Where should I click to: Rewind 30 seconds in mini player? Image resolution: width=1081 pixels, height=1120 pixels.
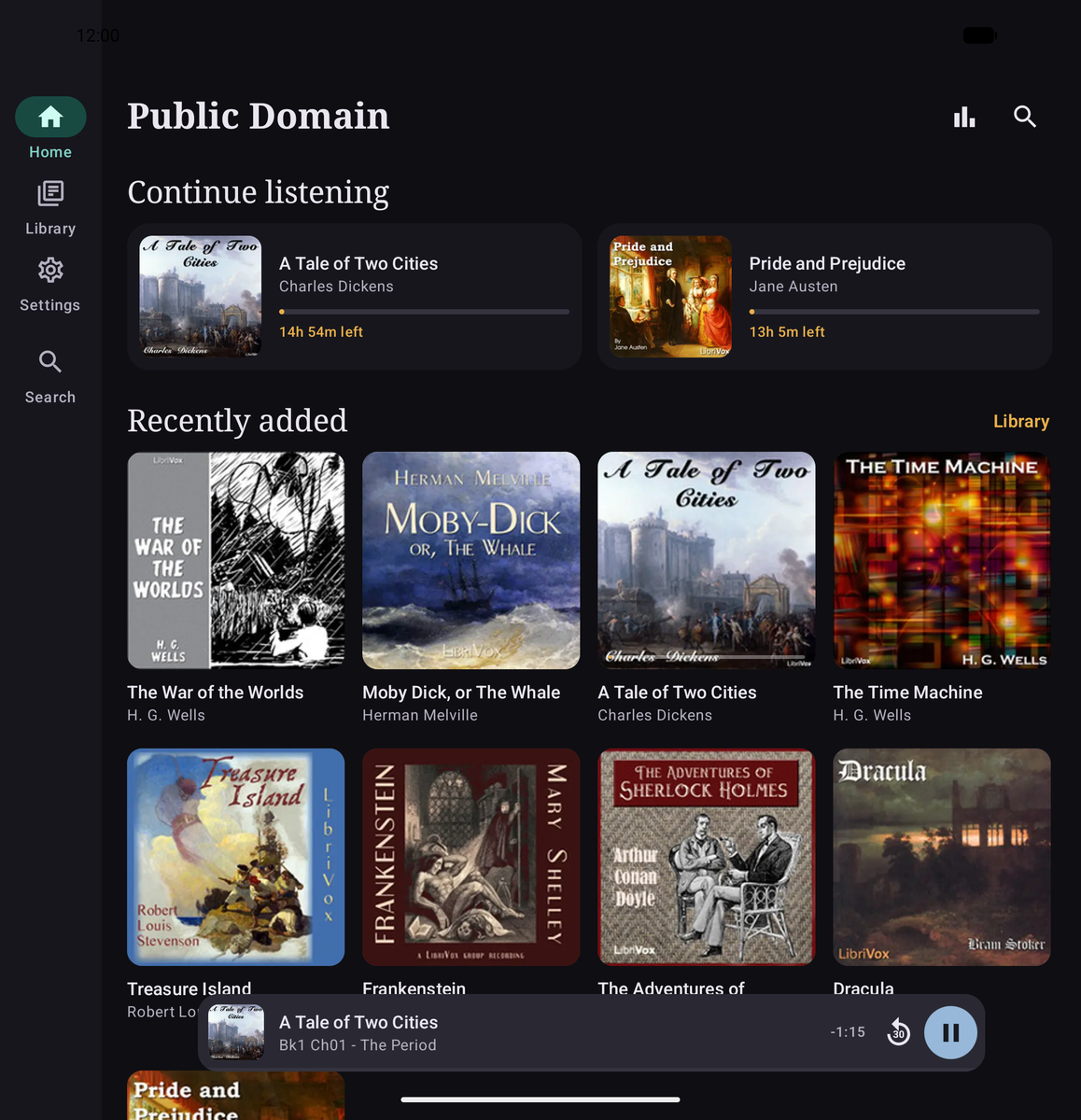tap(898, 1032)
